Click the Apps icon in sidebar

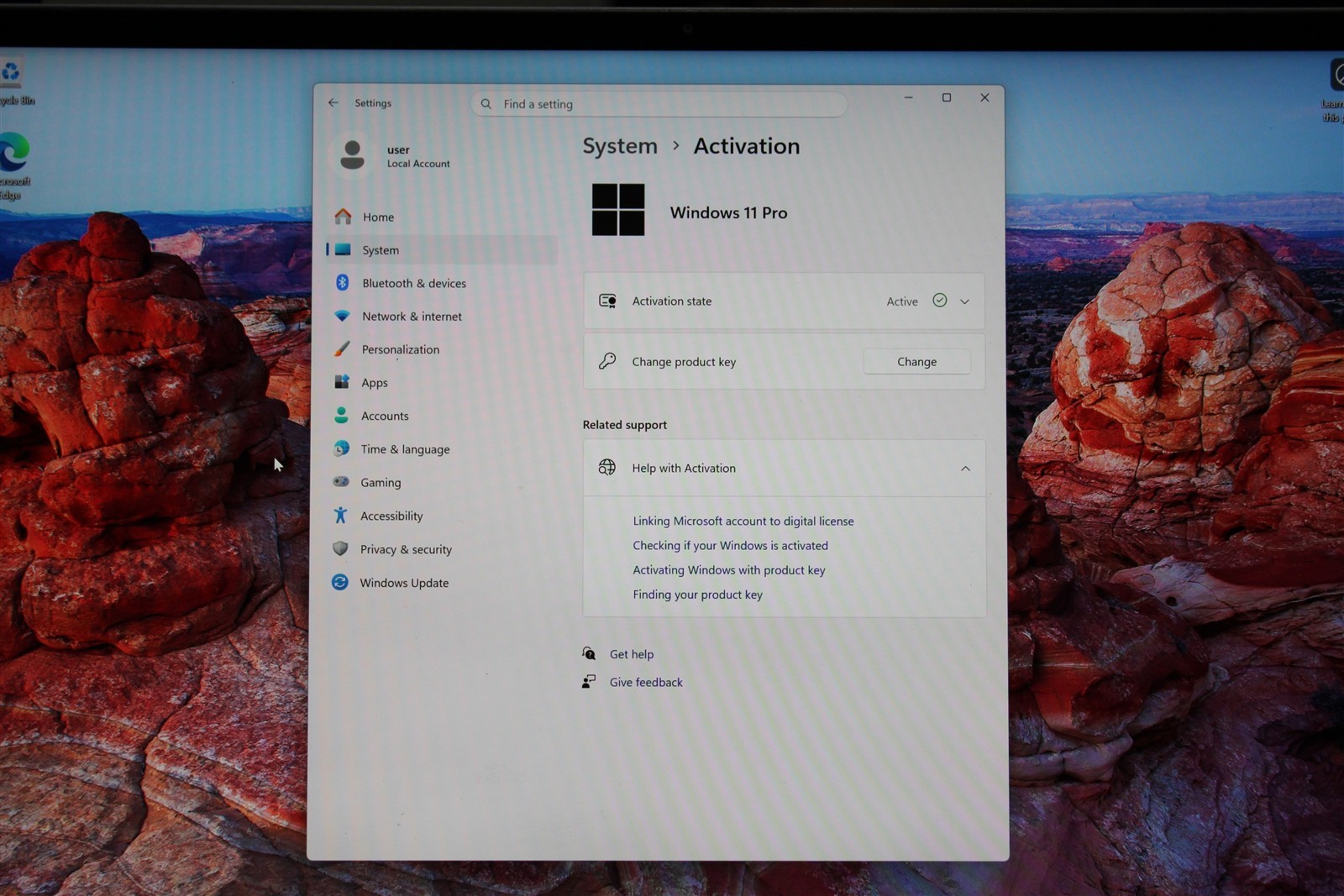click(x=342, y=382)
